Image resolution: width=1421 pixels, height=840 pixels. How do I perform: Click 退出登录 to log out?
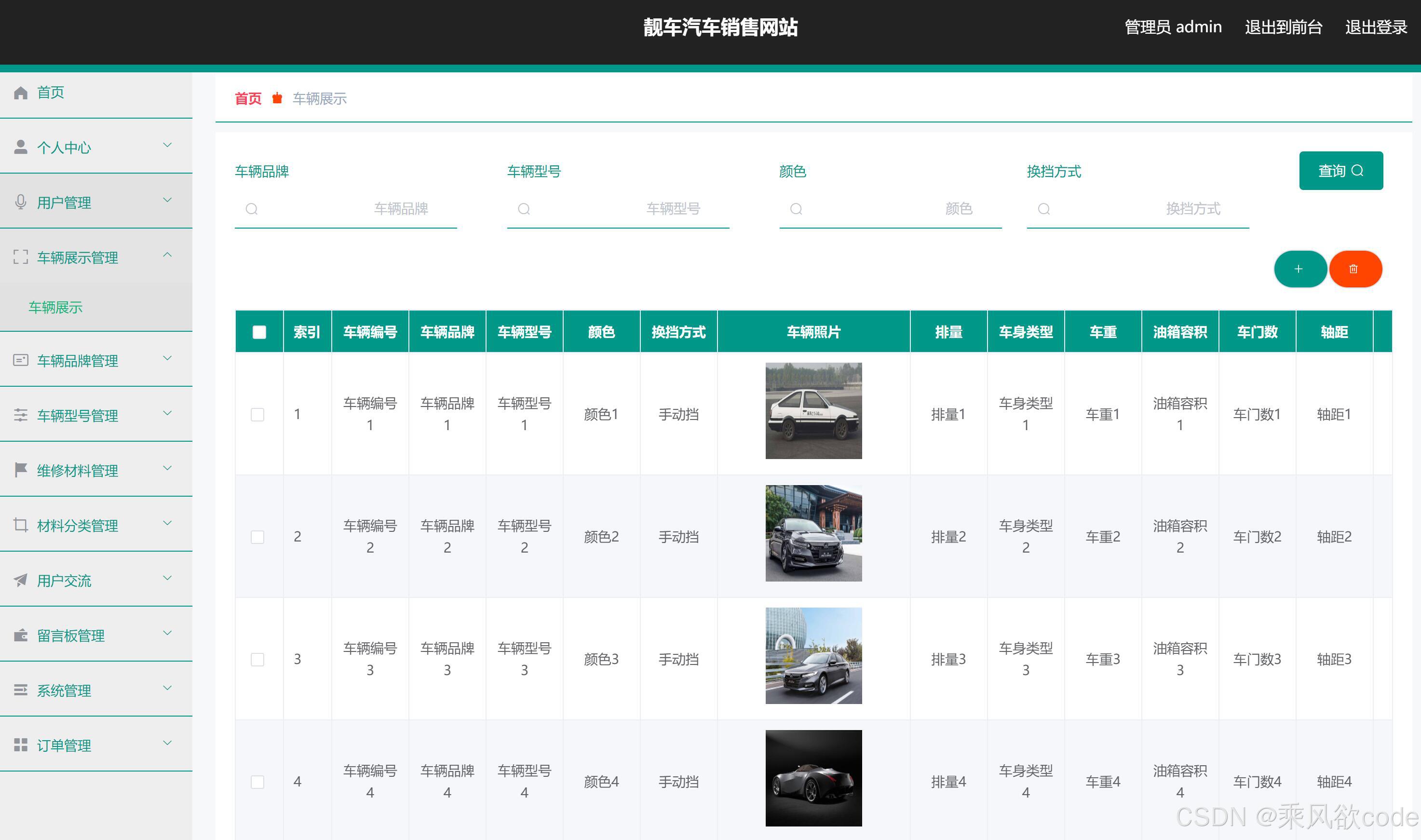click(x=1375, y=27)
